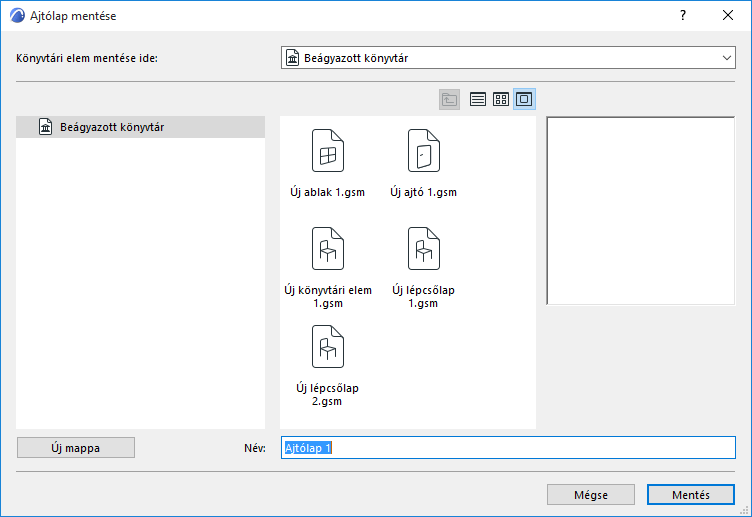Image resolution: width=752 pixels, height=517 pixels.
Task: Select the Új könyvtári elem 1.gsm file icon
Action: pos(328,248)
